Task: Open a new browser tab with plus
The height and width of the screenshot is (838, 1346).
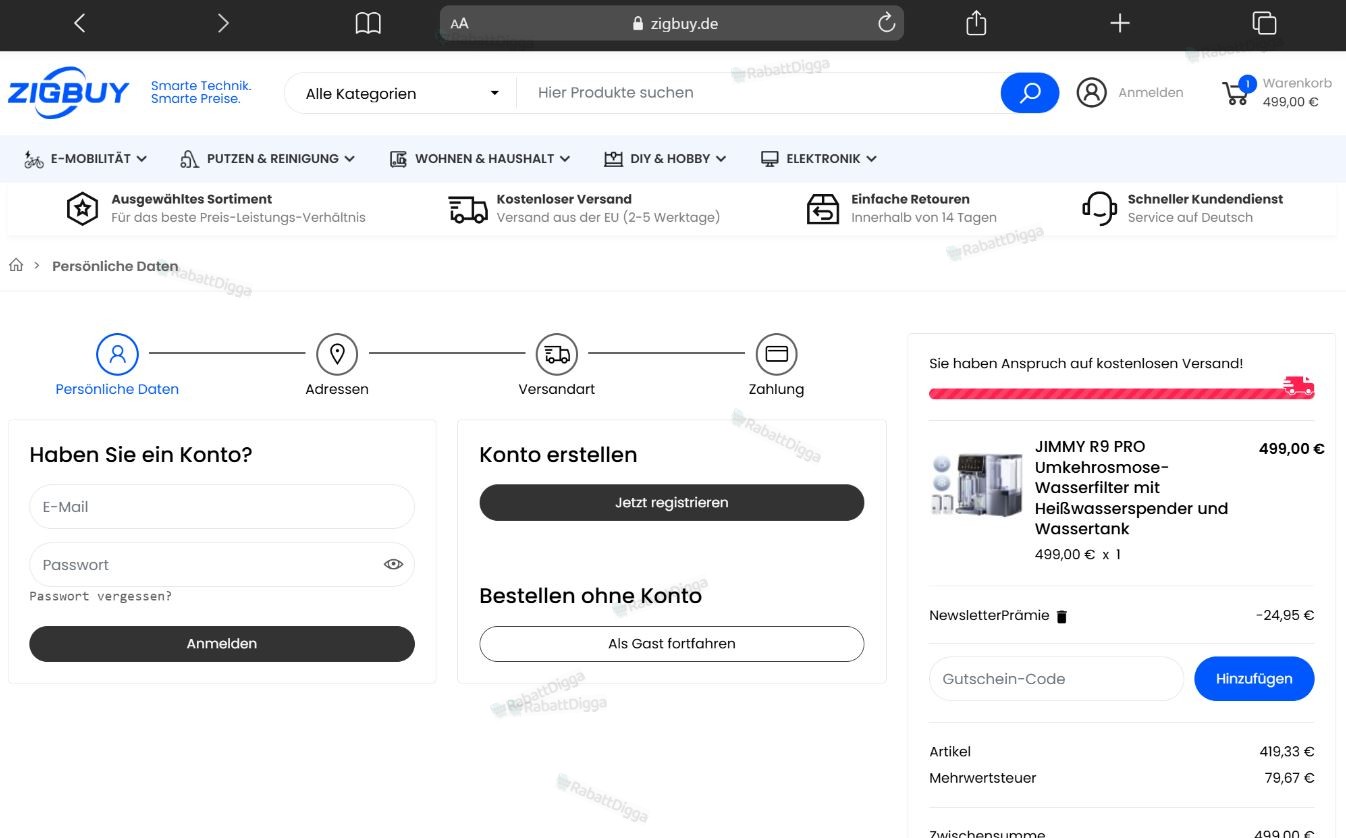Action: 1120,23
